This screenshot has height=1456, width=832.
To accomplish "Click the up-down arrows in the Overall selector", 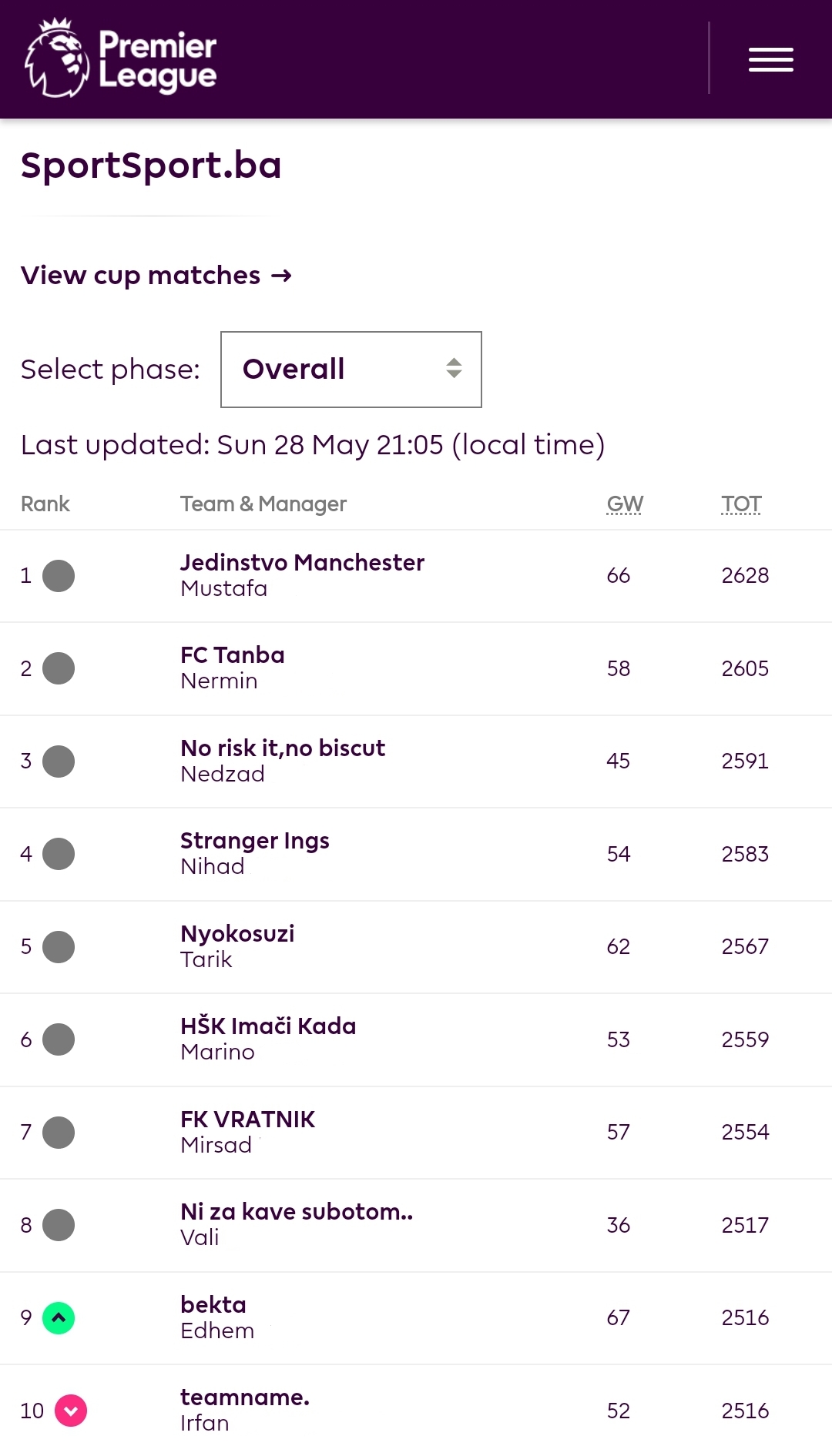I will 454,368.
